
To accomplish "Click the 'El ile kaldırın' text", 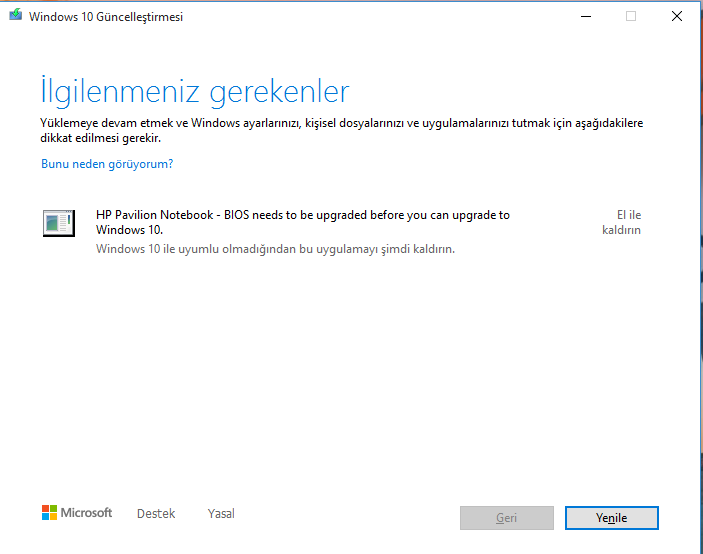I will (621, 222).
